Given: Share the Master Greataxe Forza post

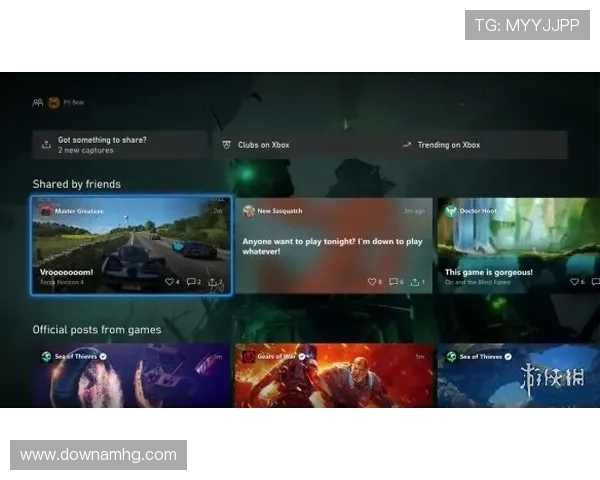Looking at the screenshot, I should pos(213,282).
